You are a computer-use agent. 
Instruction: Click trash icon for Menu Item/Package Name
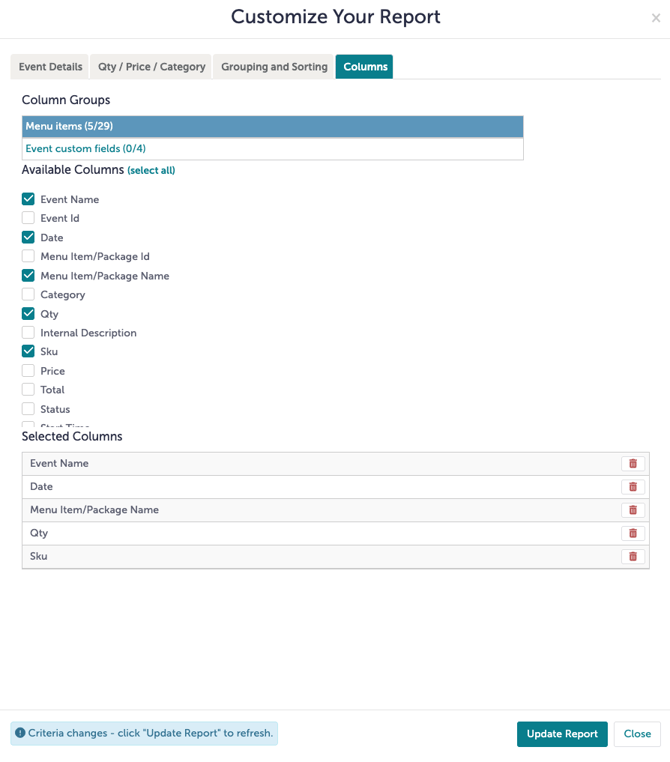click(632, 510)
